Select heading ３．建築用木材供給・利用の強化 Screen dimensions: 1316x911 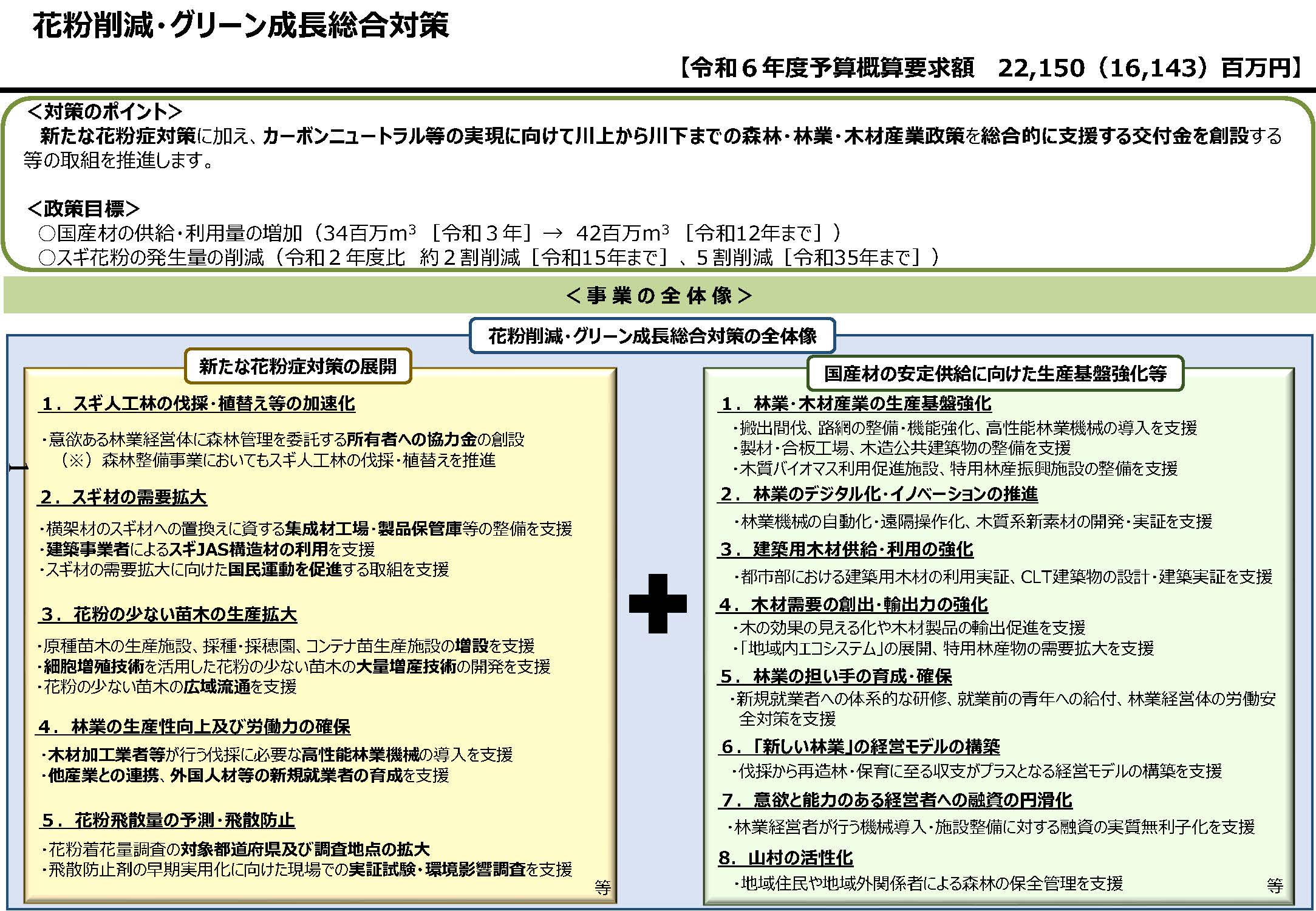coord(846,550)
